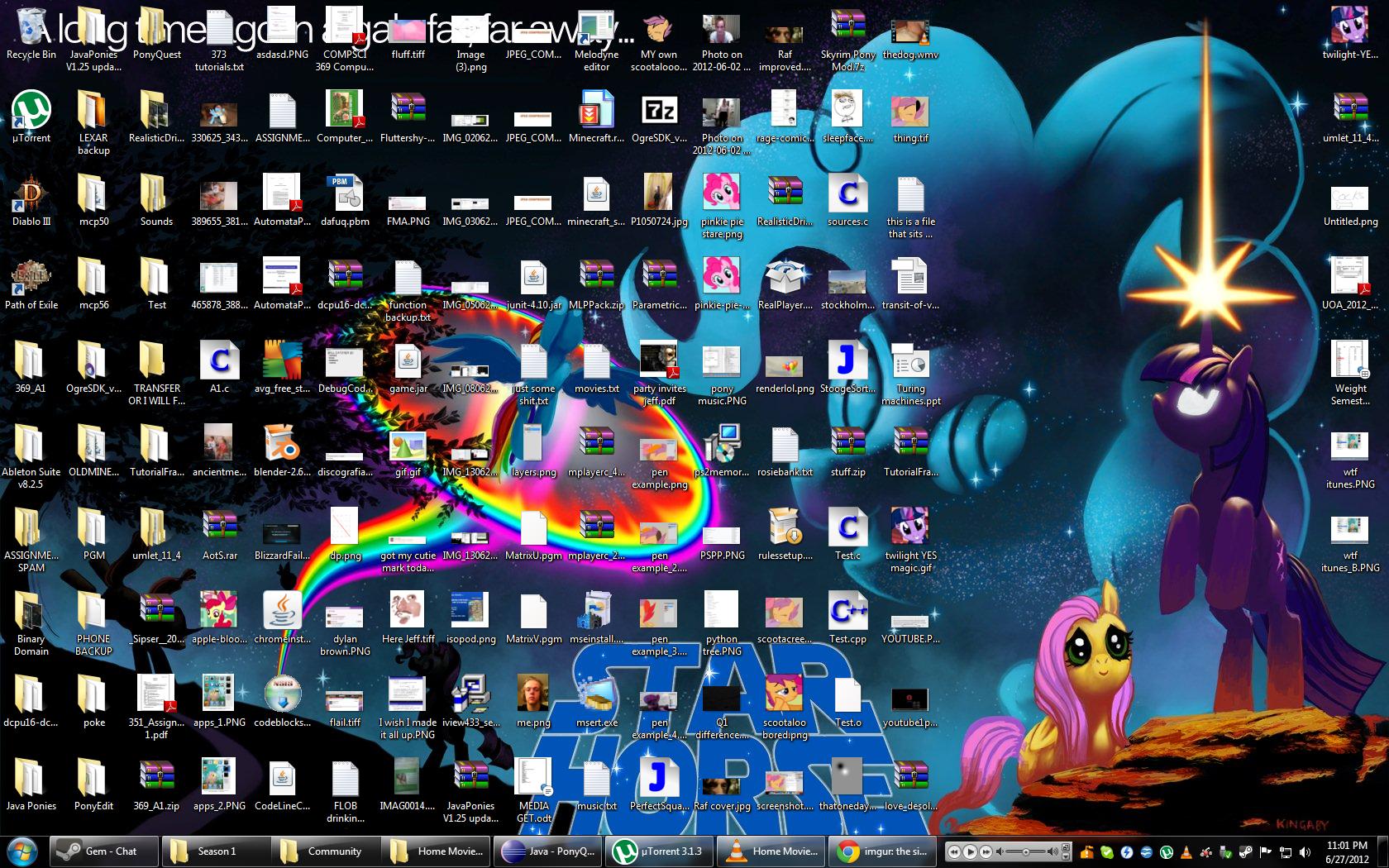
Task: Open Steam icon in system tray
Action: [1246, 852]
